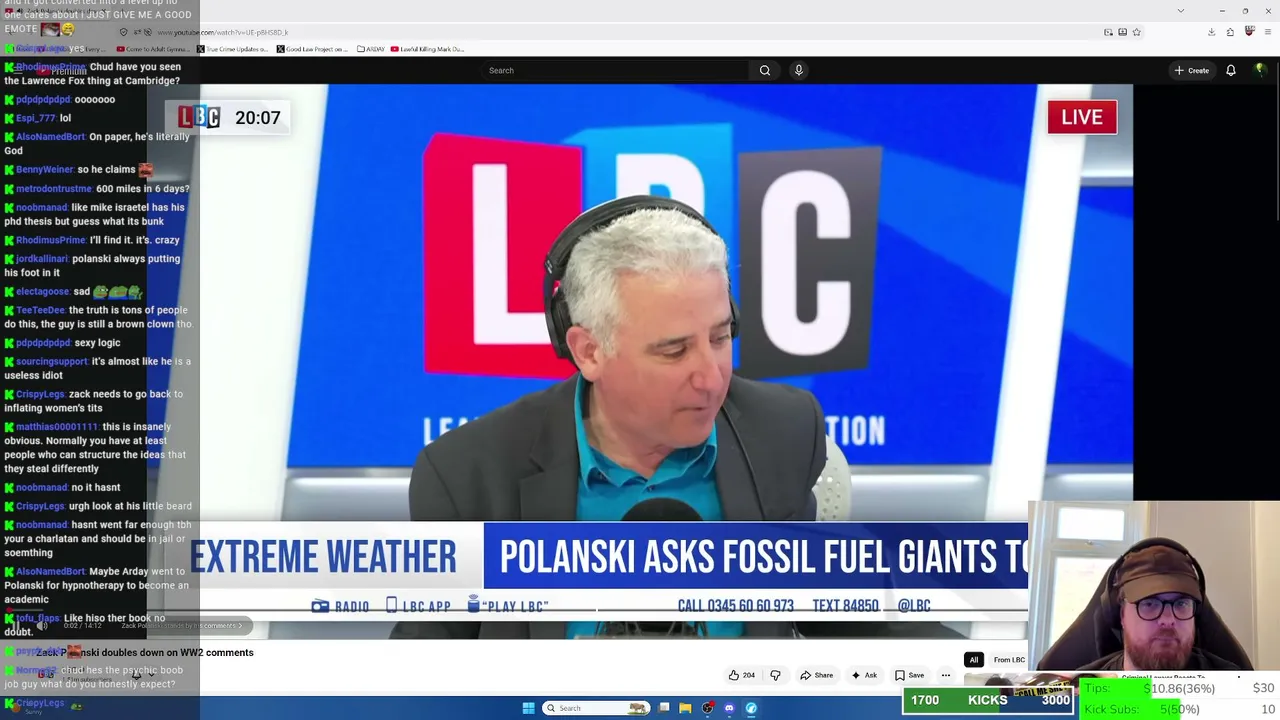Click the uBlock shield extension icon
Screen dimensions: 1280x720
pyautogui.click(x=1249, y=32)
